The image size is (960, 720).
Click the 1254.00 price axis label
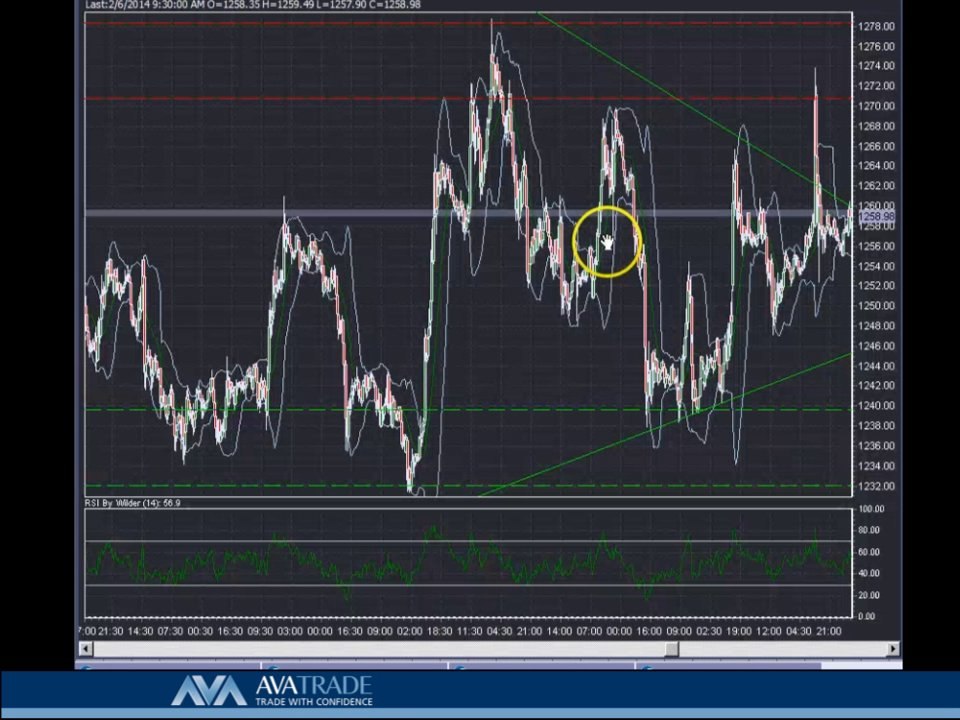click(x=877, y=266)
